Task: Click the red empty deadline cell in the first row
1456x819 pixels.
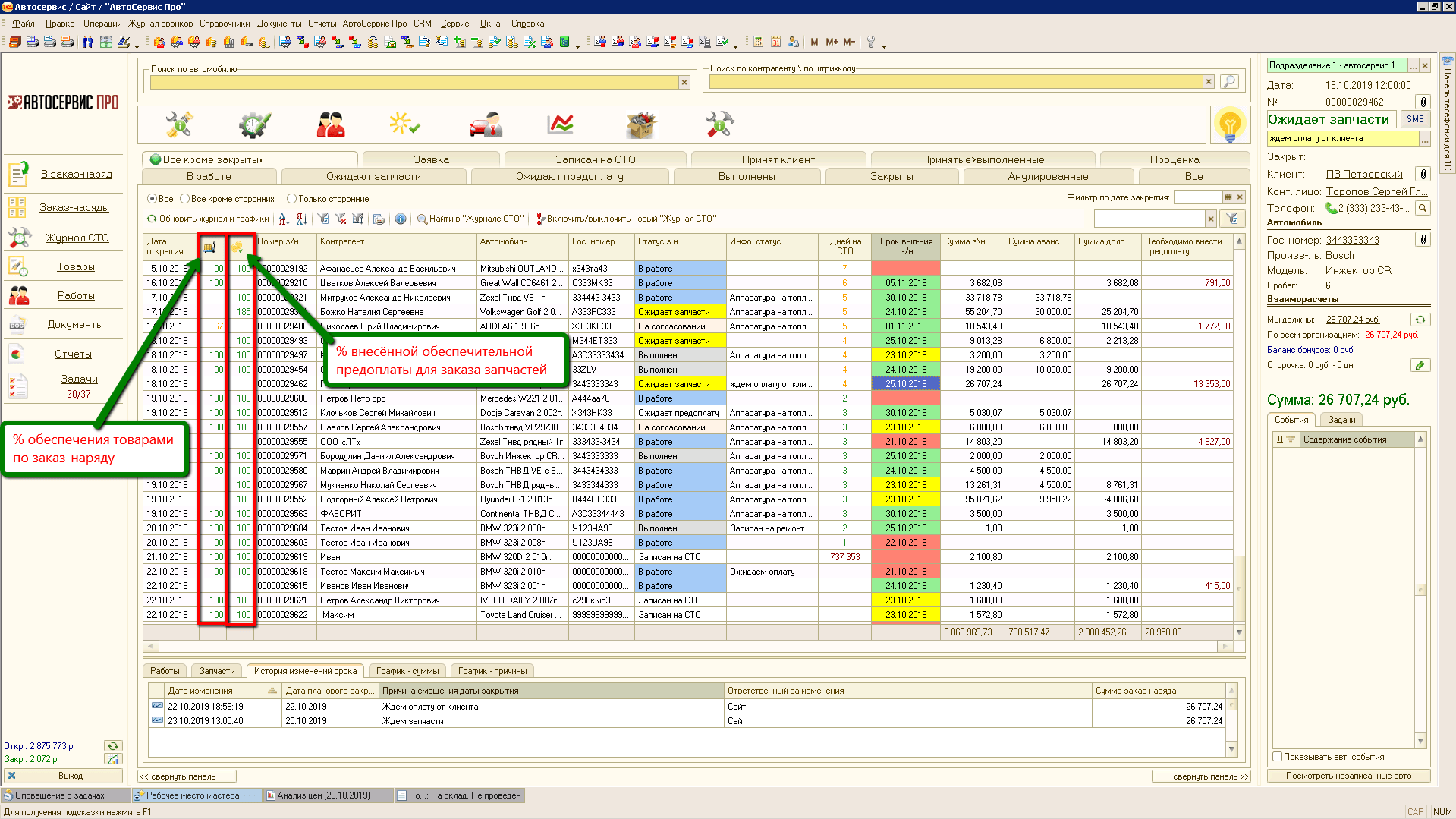Action: (905, 269)
